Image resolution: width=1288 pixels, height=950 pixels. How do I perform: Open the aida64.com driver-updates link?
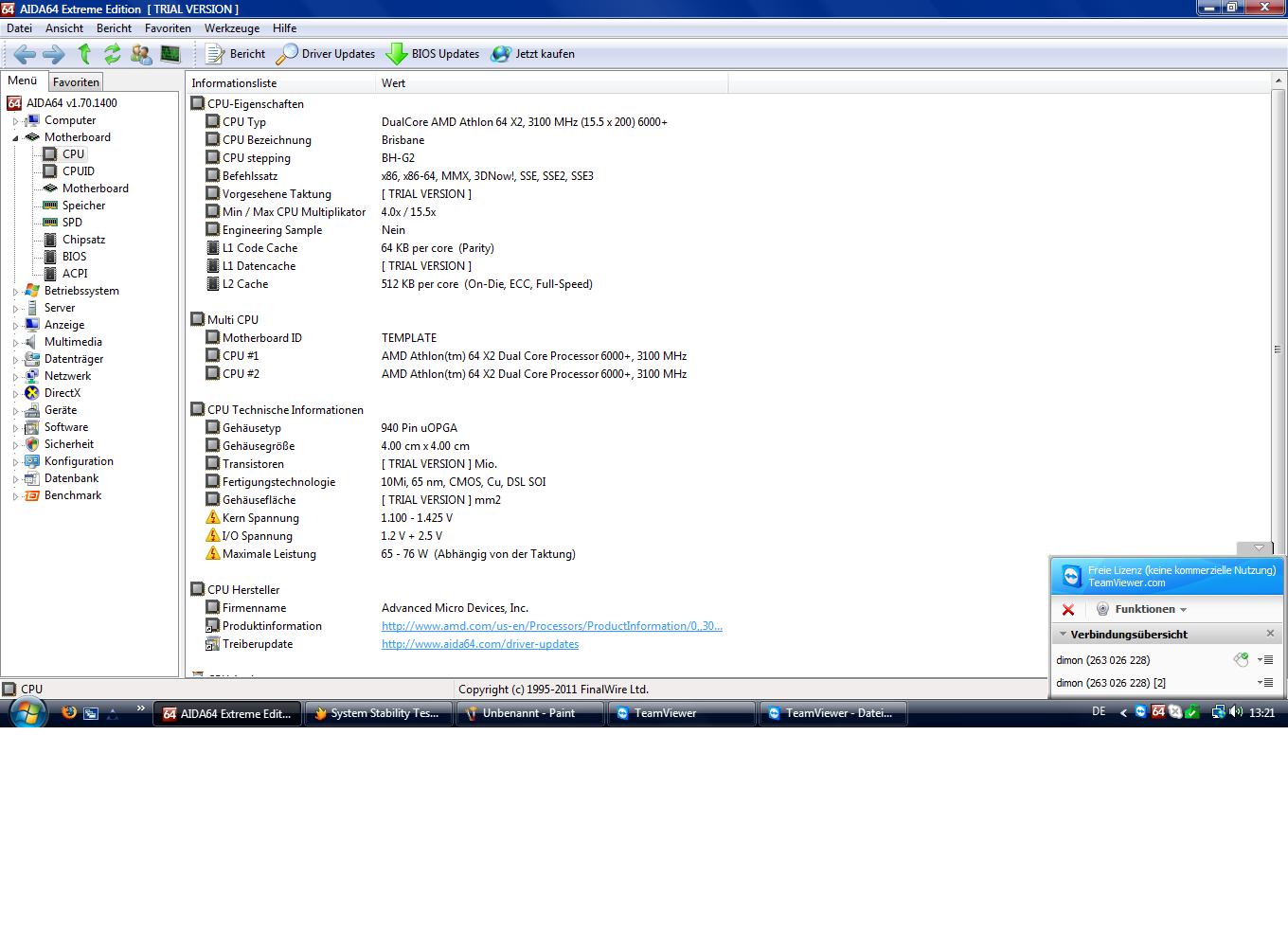[480, 644]
